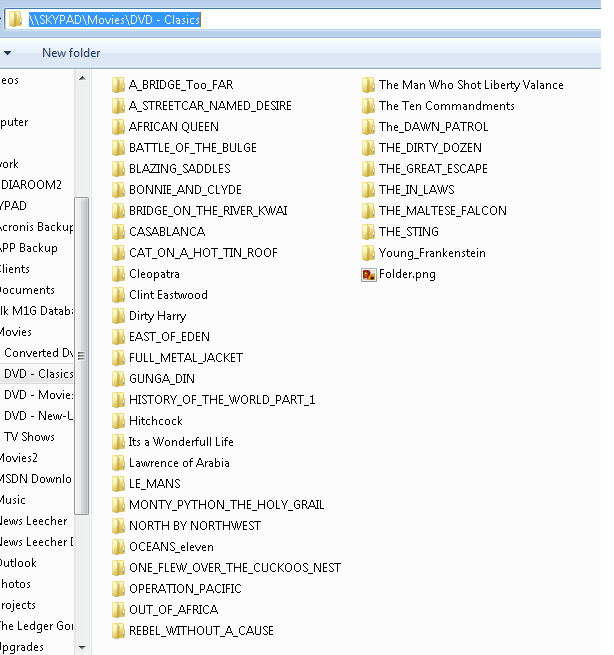Click the Clint Eastwood folder icon

point(118,294)
